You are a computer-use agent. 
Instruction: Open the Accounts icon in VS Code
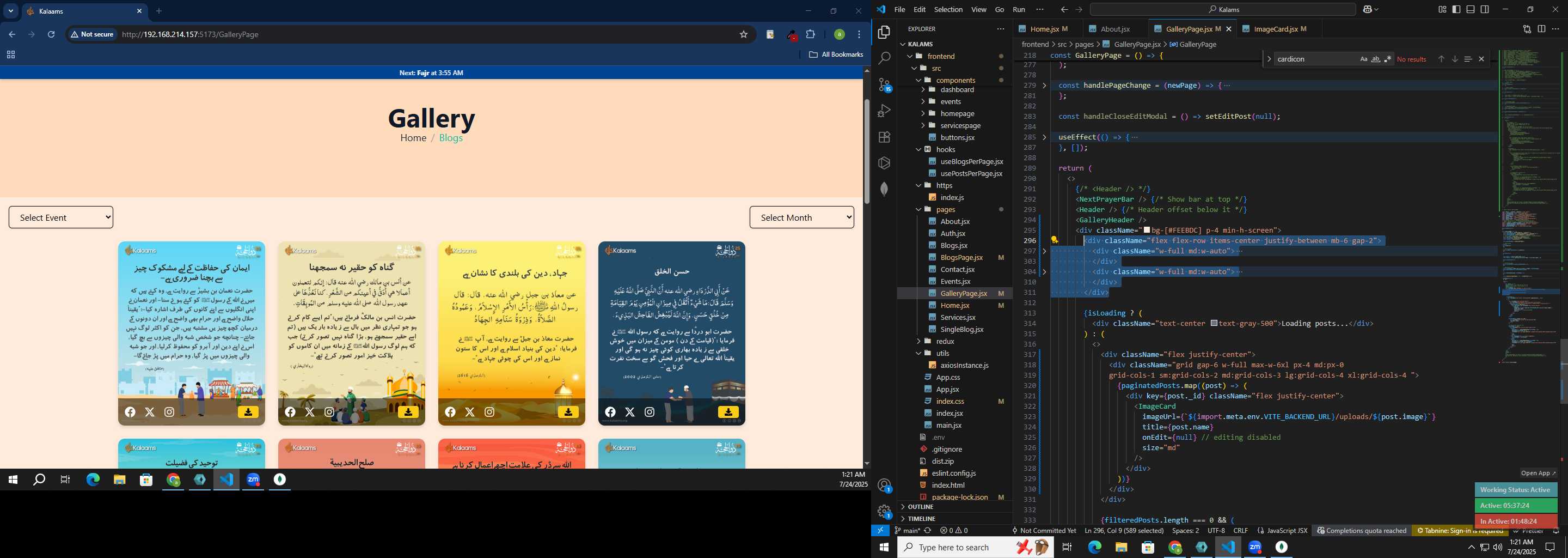coord(884,486)
